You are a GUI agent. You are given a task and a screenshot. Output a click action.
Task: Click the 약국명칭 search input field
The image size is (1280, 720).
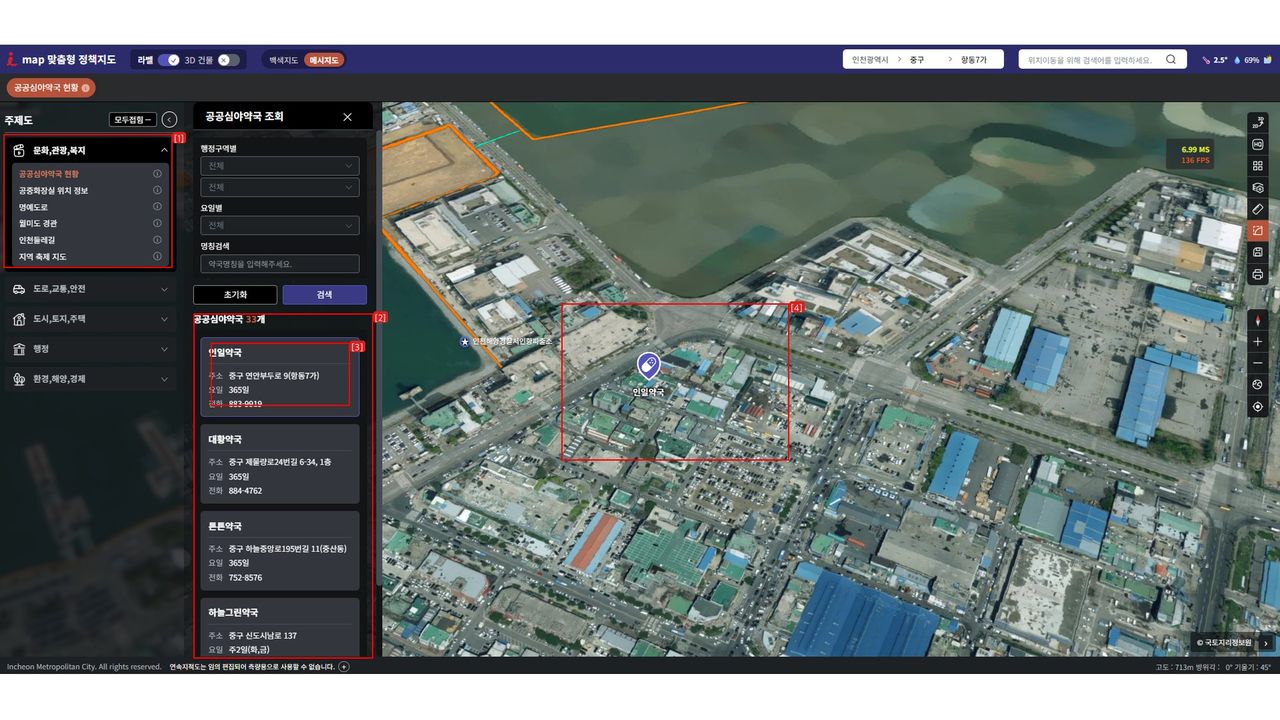point(279,264)
